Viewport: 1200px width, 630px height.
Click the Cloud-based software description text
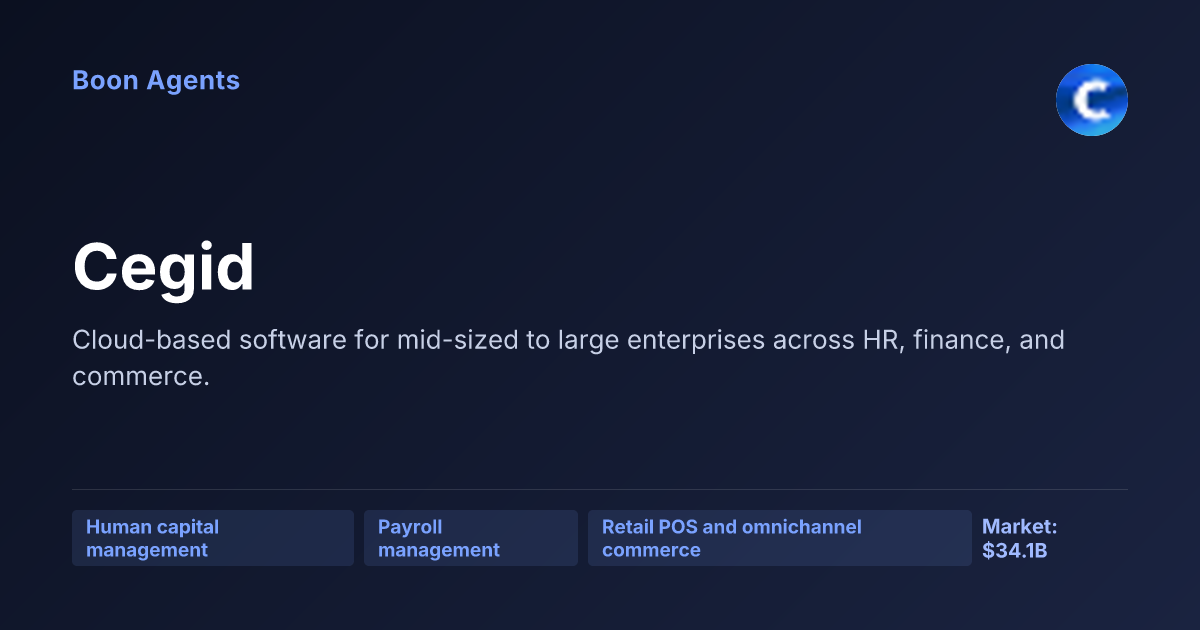click(568, 358)
